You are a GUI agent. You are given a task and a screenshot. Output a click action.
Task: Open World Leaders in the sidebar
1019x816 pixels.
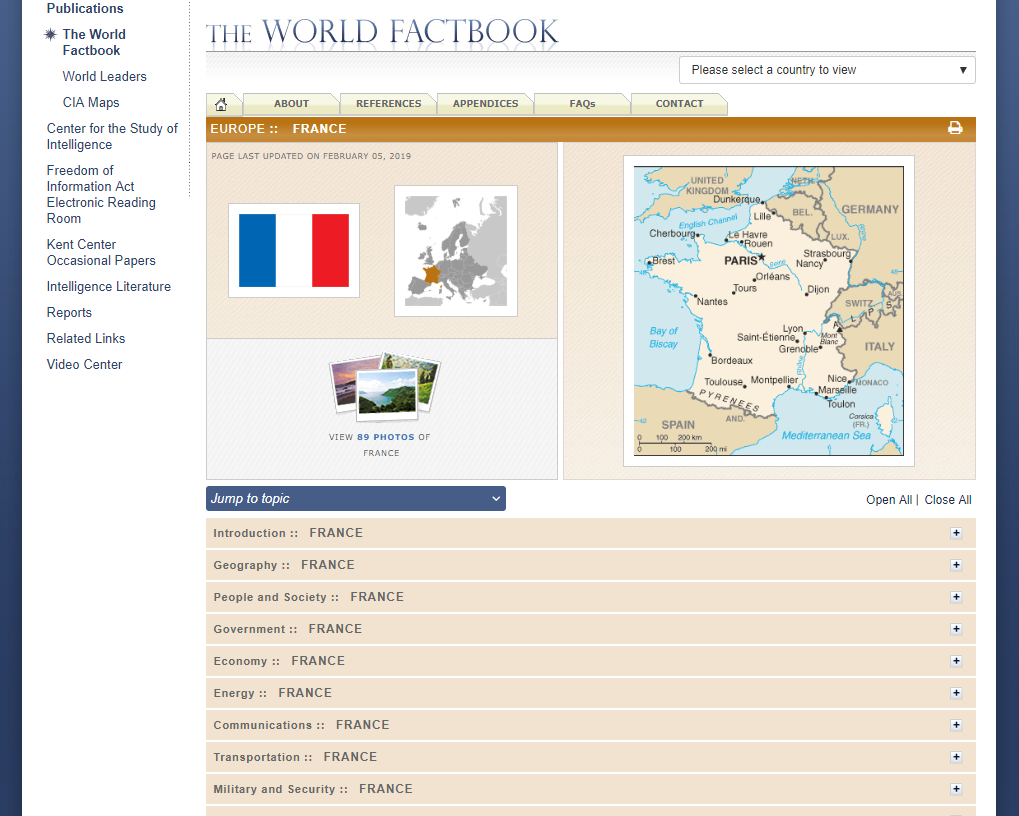pos(104,76)
